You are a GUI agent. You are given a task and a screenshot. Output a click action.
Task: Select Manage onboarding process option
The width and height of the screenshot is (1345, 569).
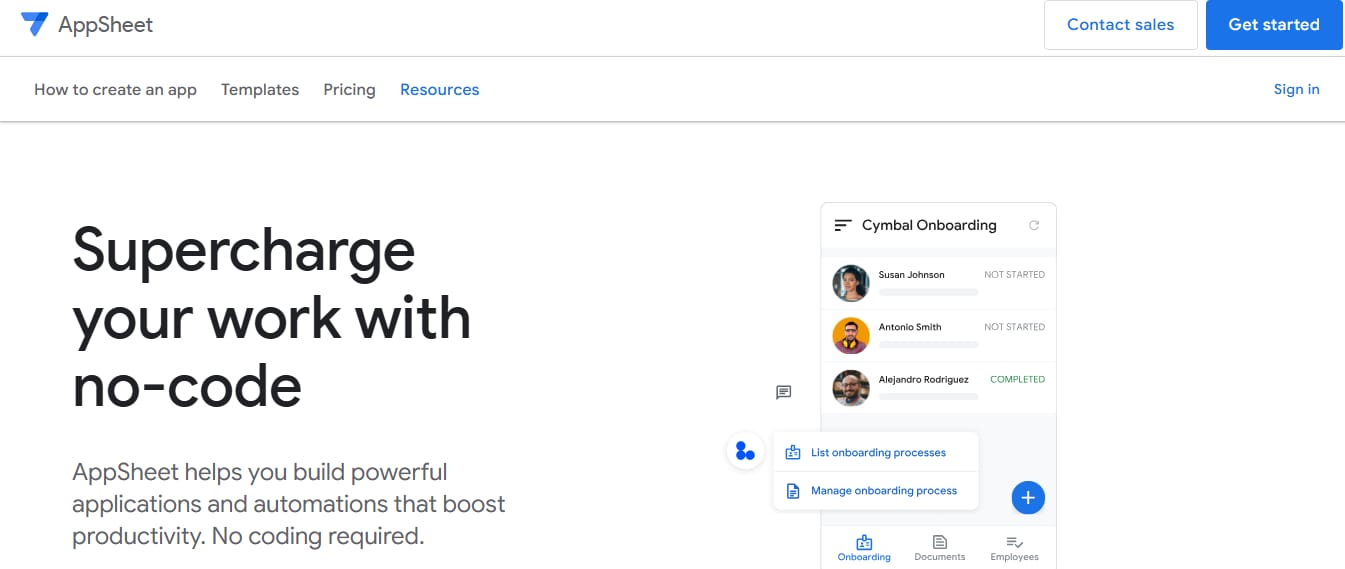875,491
